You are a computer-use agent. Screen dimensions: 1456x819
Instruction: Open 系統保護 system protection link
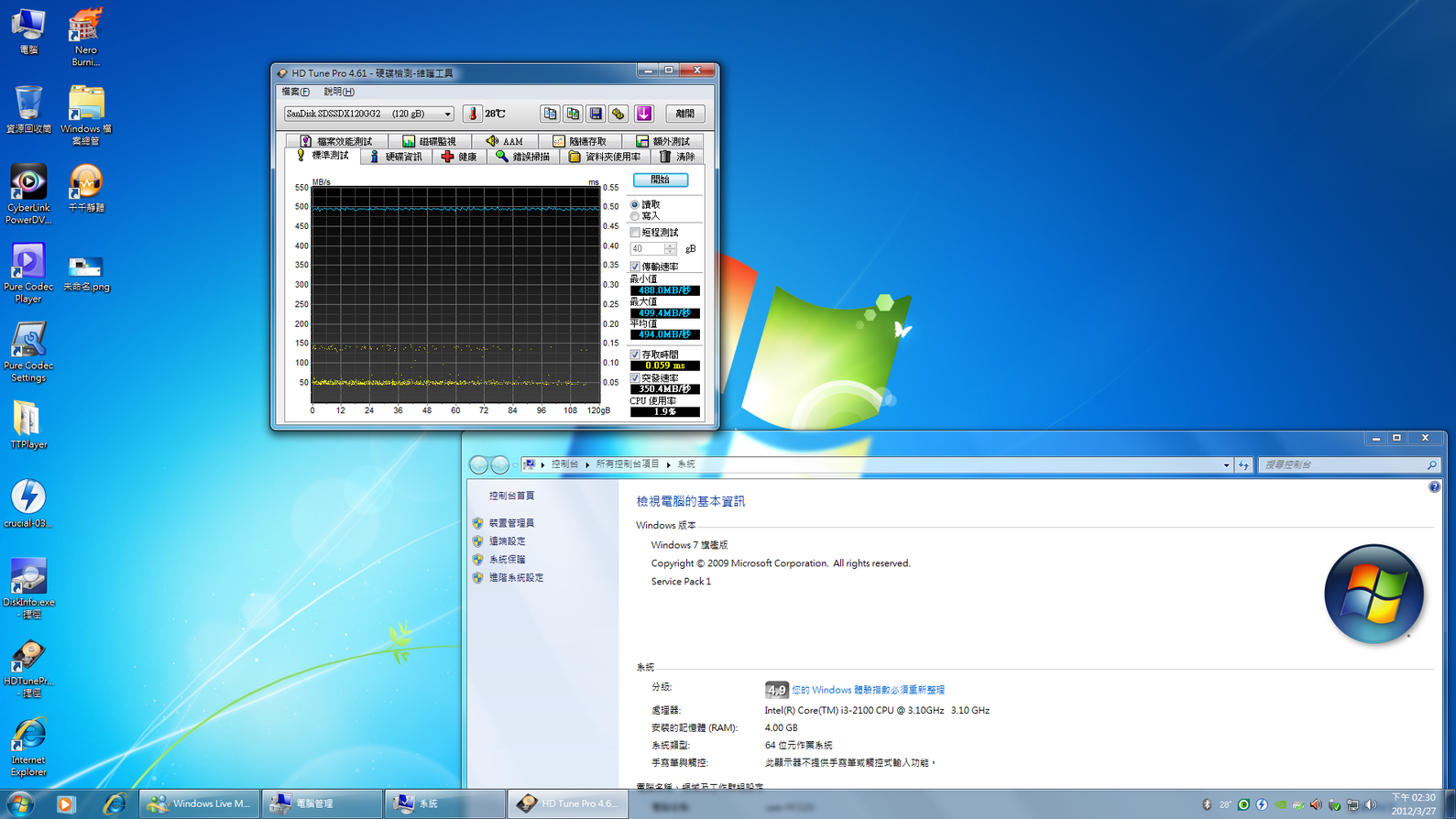tap(507, 560)
